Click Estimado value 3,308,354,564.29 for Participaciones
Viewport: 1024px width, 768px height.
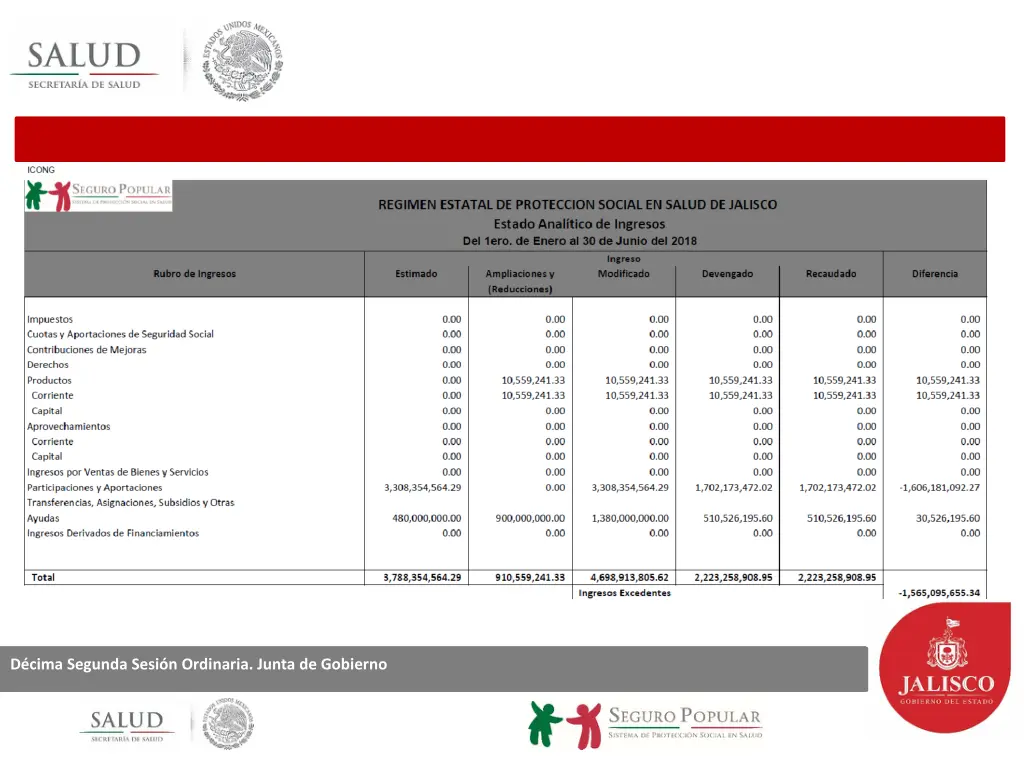pyautogui.click(x=423, y=488)
